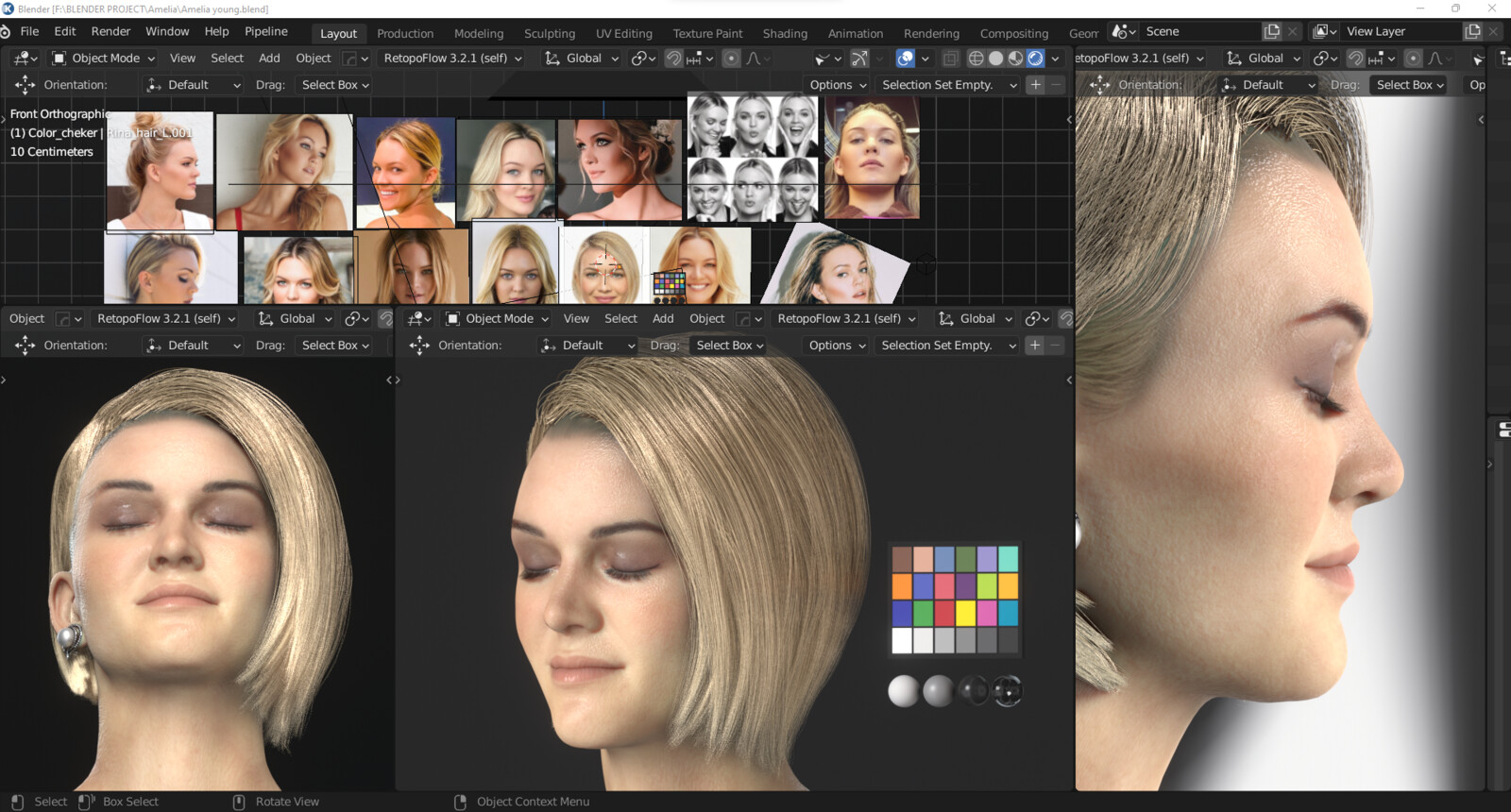The image size is (1511, 812).
Task: Click yellow swatch on color checker
Action: tap(965, 614)
